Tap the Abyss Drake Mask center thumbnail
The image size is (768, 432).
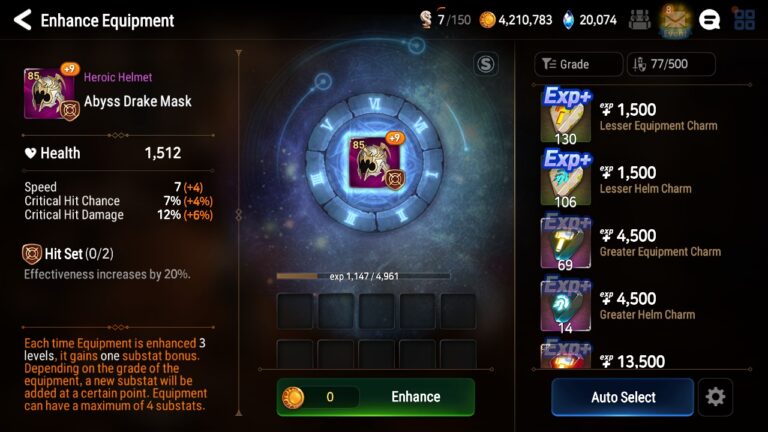375,162
